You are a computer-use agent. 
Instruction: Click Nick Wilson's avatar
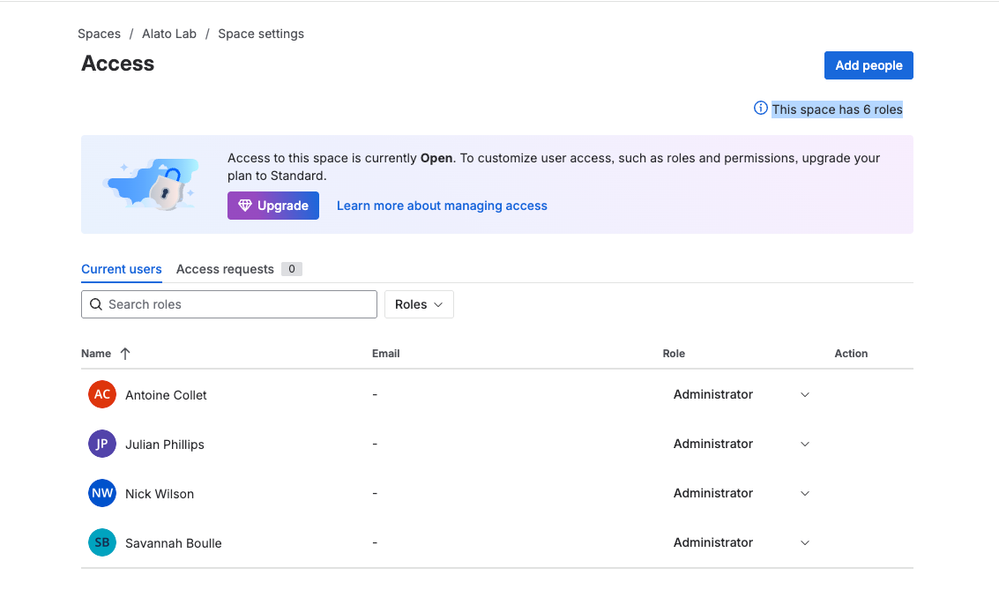[101, 493]
